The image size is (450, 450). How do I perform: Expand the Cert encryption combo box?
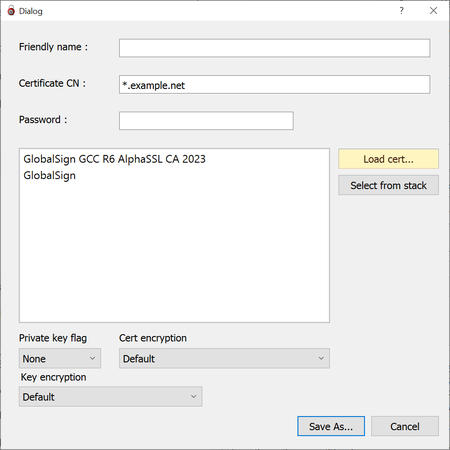(224, 358)
